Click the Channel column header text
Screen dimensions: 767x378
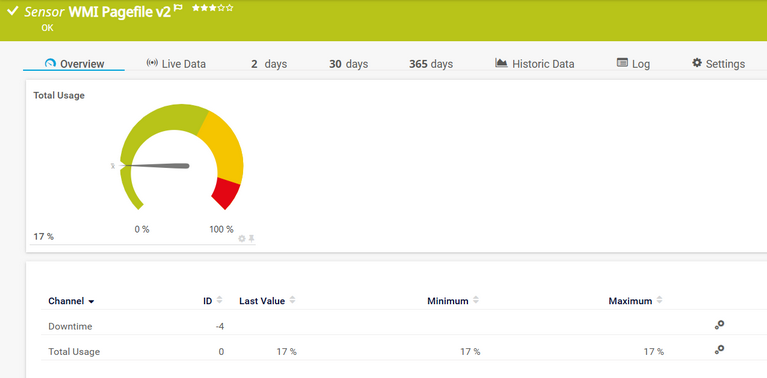[66, 301]
